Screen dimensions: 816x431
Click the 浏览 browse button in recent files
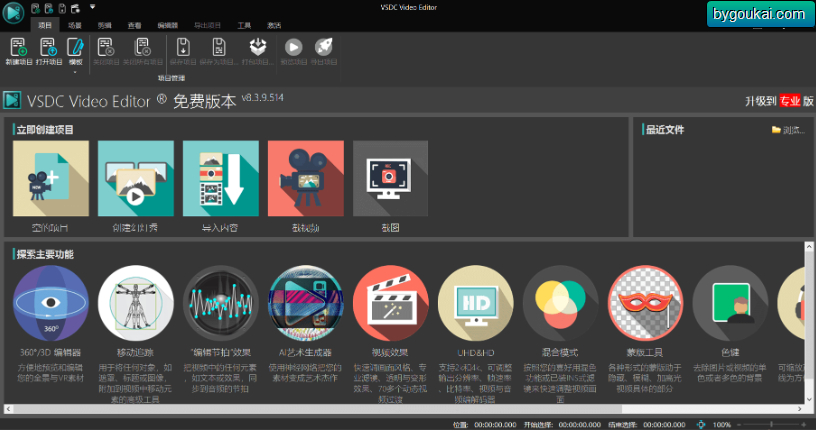(x=788, y=130)
